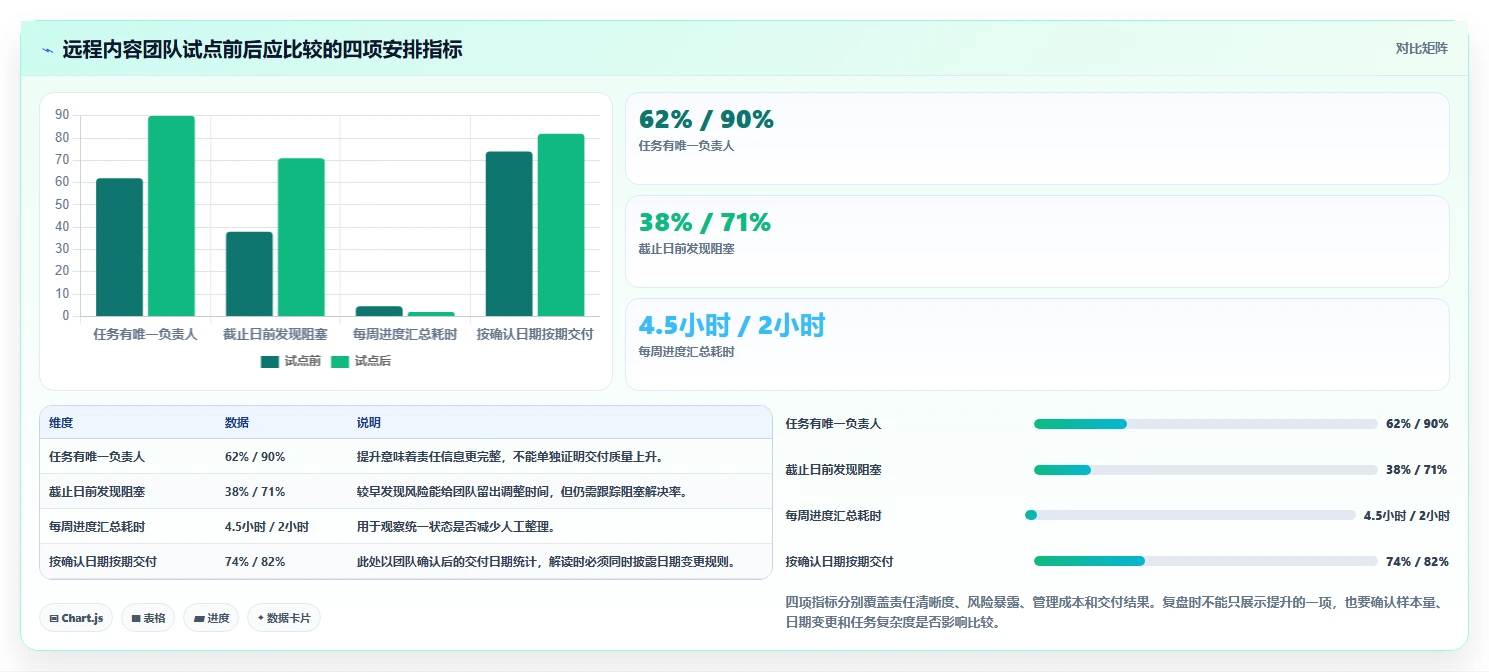The width and height of the screenshot is (1489, 672).
Task: Click the 截止日前发现阻塞 caption in the second data card
Action: (x=686, y=249)
